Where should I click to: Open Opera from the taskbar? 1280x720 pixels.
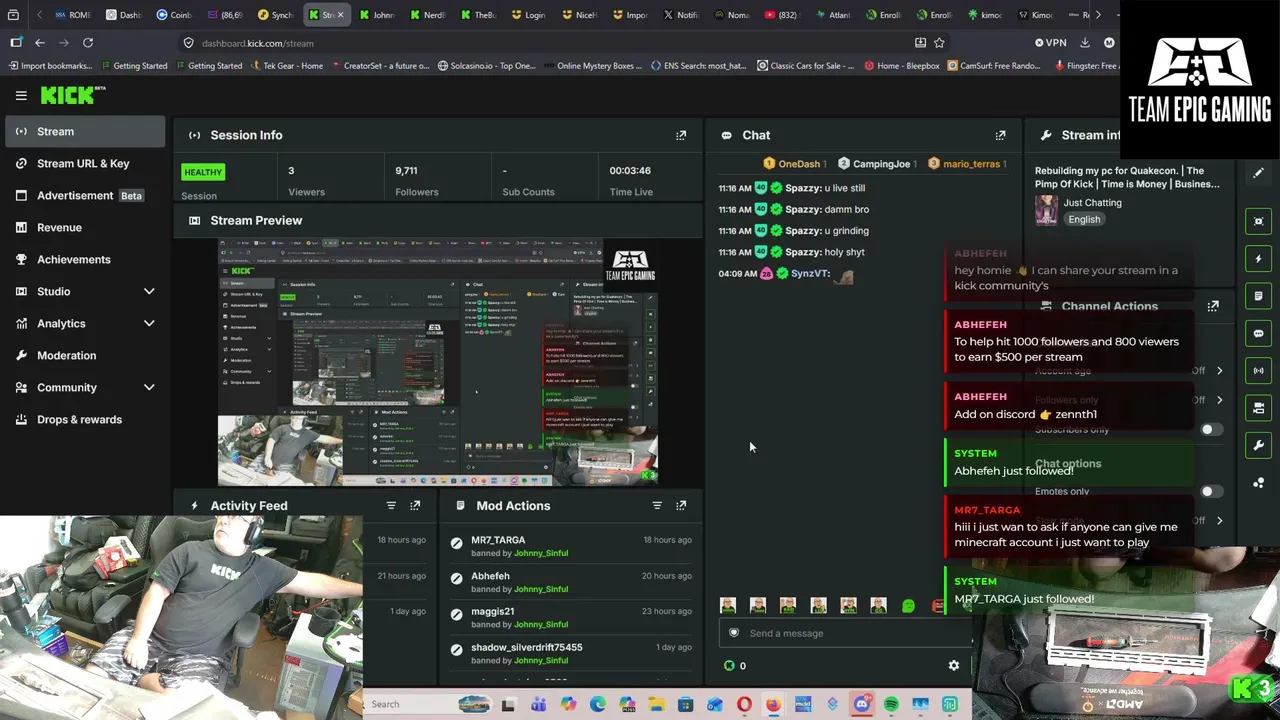point(744,704)
